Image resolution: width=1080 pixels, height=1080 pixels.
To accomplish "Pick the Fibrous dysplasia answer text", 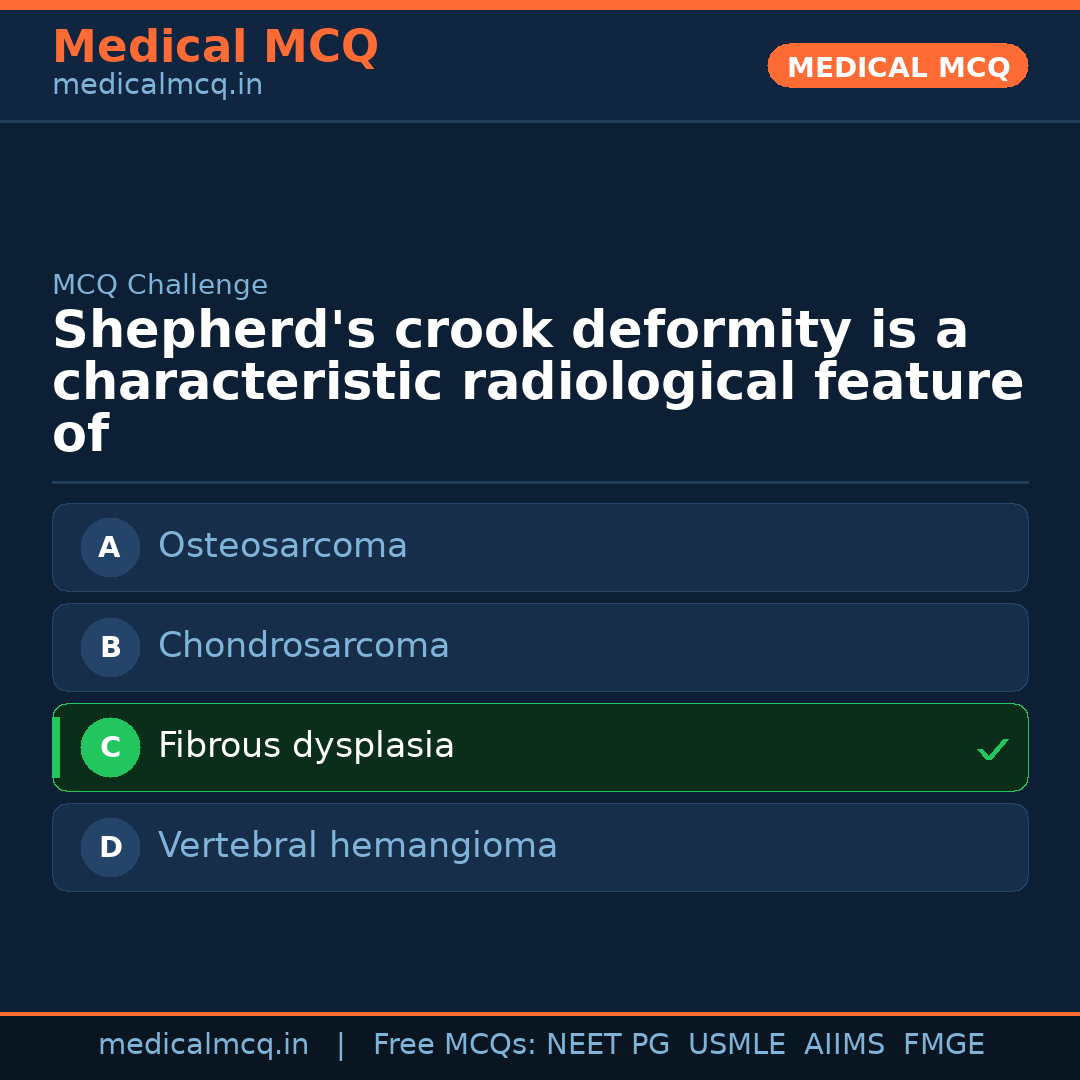I will tap(306, 746).
